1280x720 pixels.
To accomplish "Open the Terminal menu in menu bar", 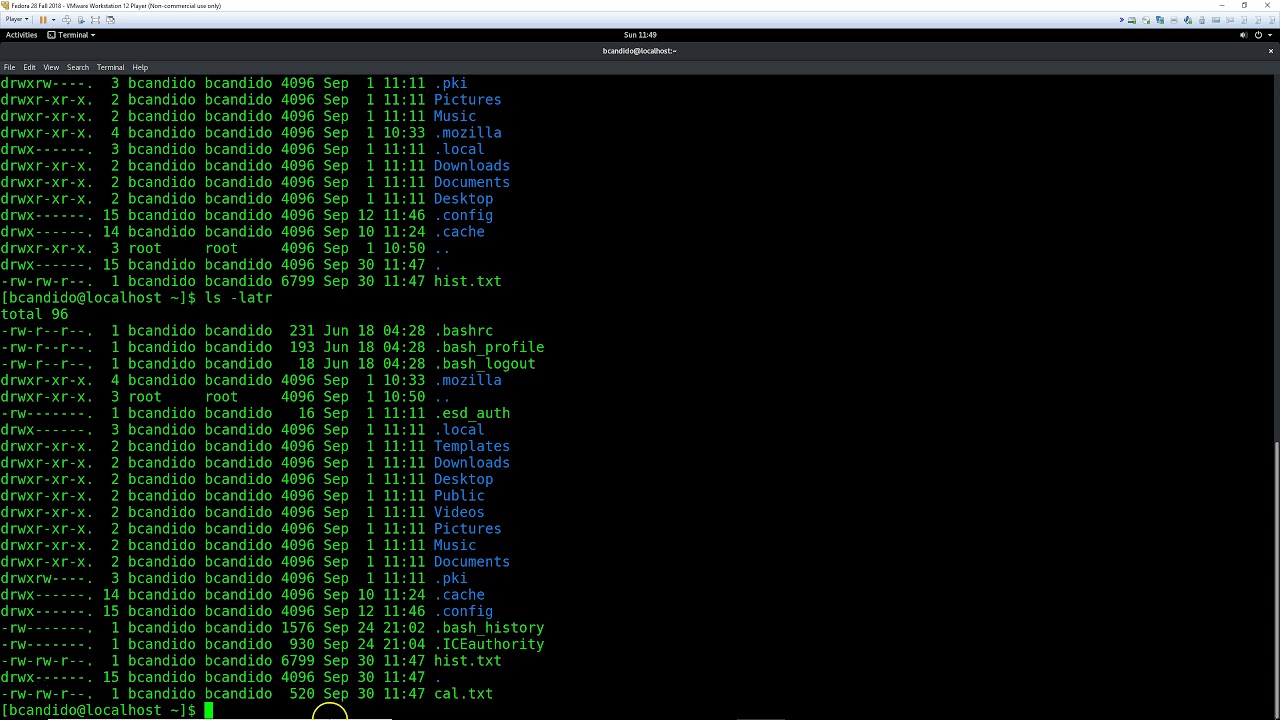I will click(110, 67).
